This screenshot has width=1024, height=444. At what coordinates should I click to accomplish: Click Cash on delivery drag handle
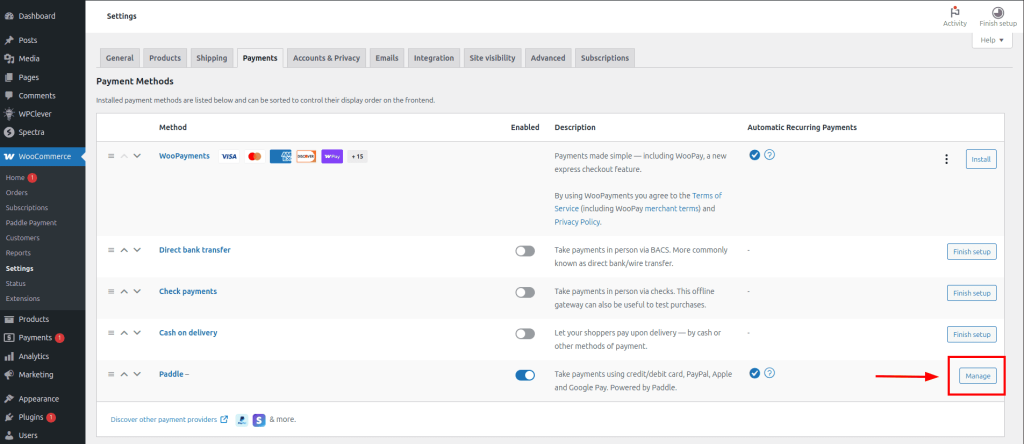tap(111, 333)
